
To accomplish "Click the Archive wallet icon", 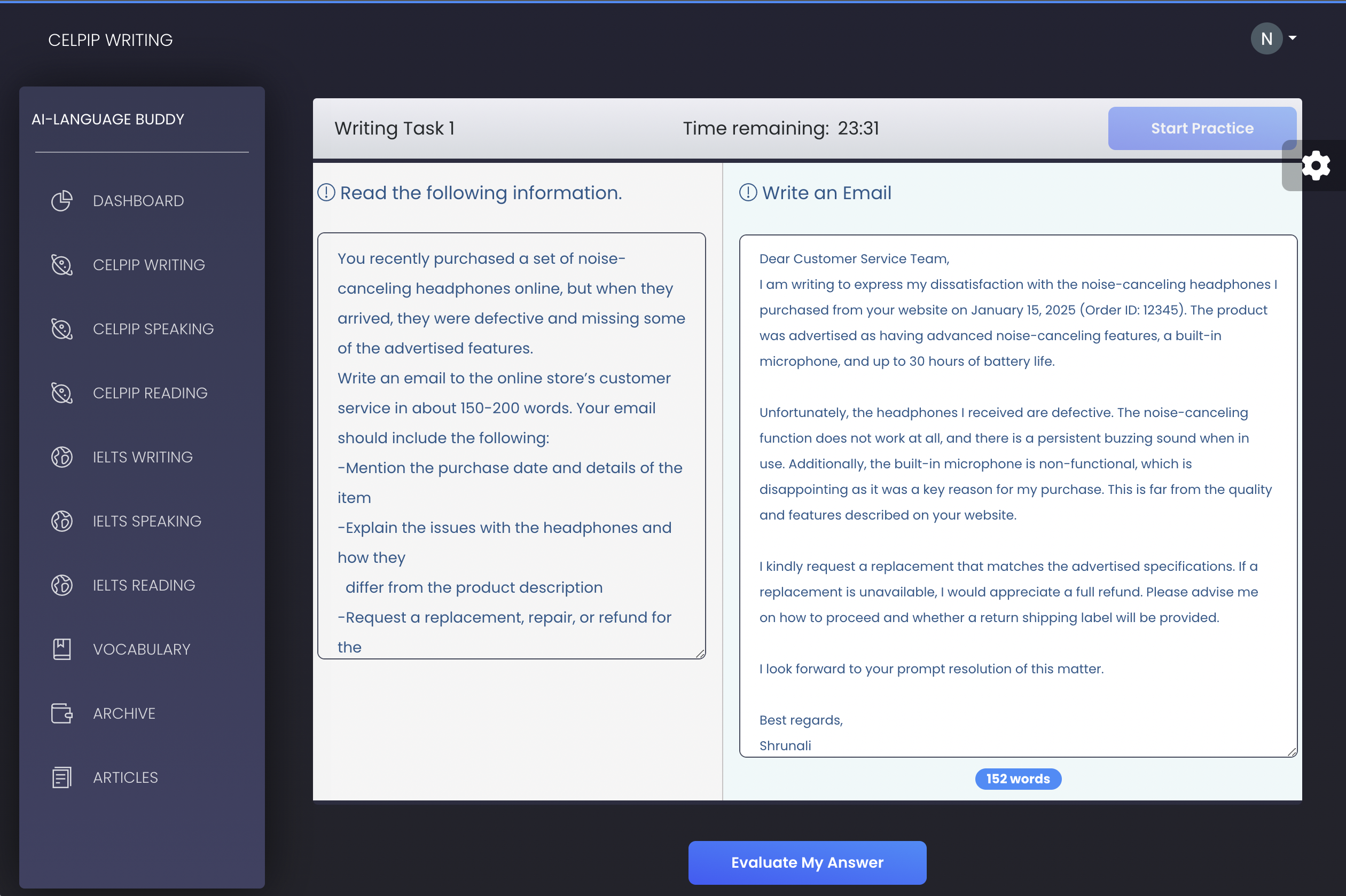I will click(62, 713).
